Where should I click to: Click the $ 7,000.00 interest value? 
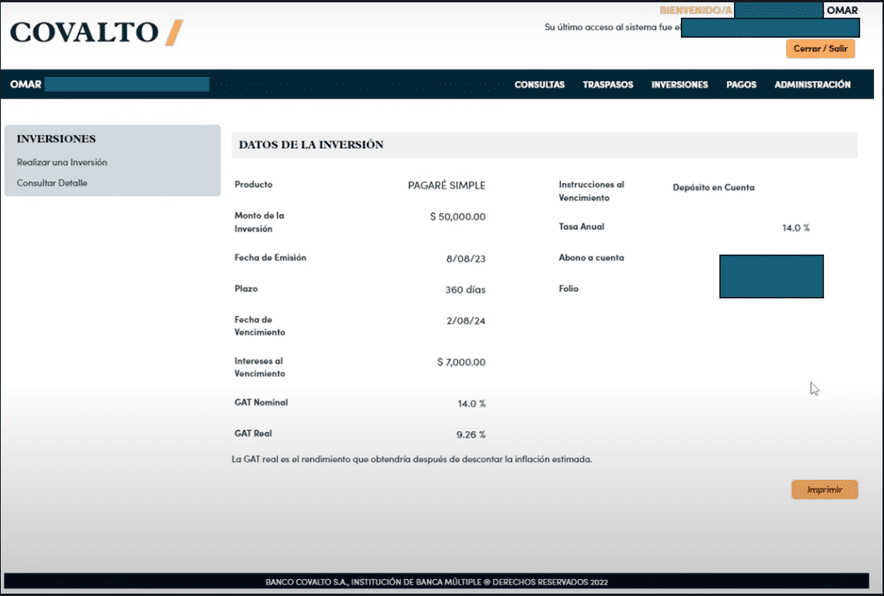pyautogui.click(x=461, y=362)
